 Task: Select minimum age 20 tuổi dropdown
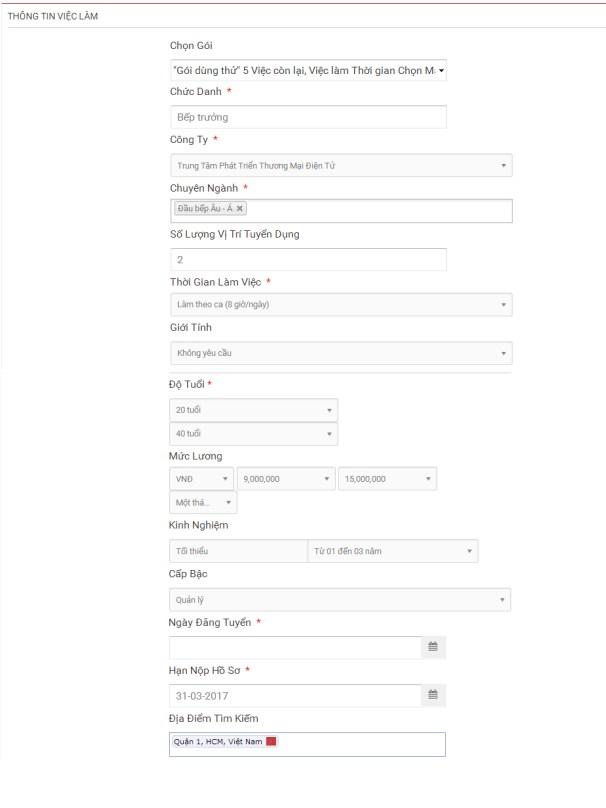coord(254,410)
